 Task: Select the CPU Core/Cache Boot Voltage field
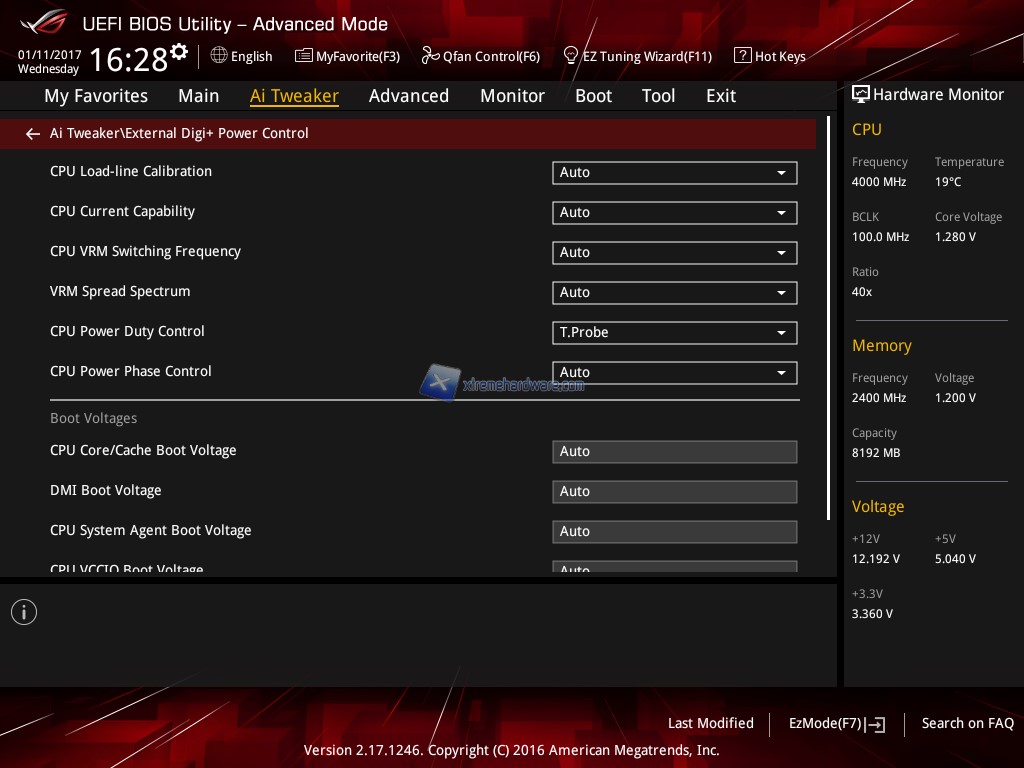coord(674,451)
